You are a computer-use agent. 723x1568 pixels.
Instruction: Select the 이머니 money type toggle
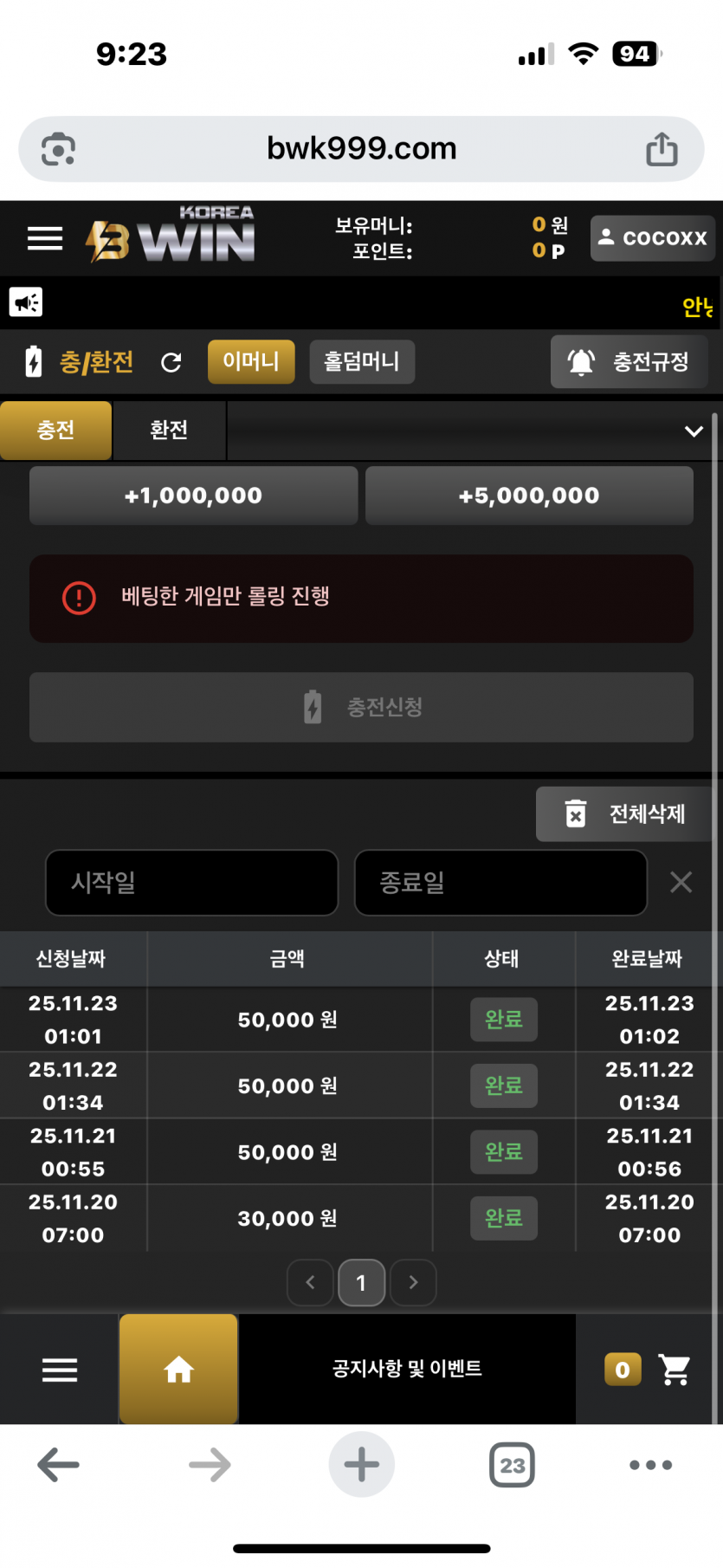251,361
